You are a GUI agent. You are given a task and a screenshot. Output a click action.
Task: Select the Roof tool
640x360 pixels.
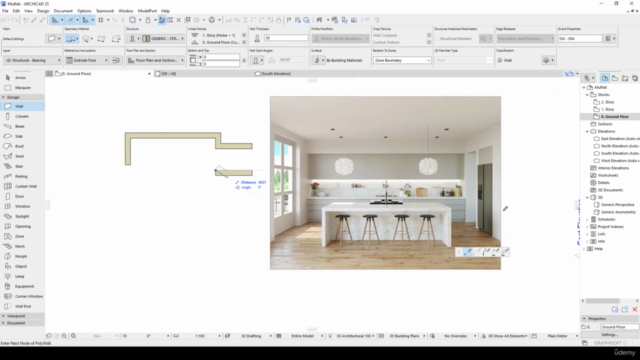pos(20,146)
